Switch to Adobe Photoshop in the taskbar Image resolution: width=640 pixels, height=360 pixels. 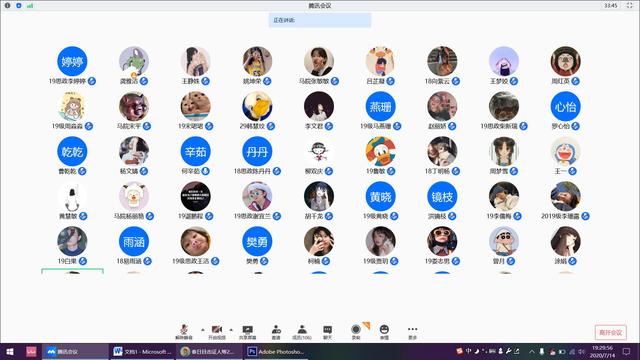point(276,351)
